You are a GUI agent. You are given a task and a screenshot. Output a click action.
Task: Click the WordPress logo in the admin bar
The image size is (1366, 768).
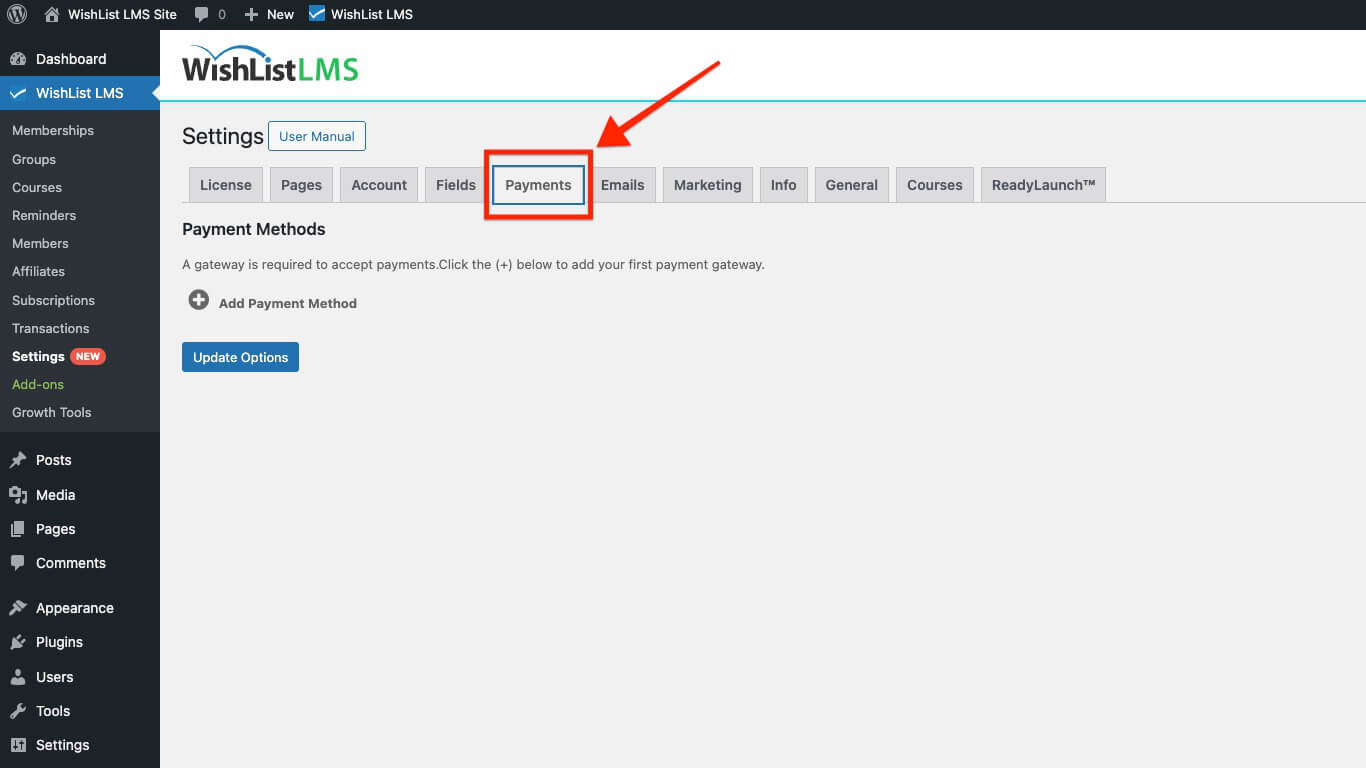tap(16, 14)
